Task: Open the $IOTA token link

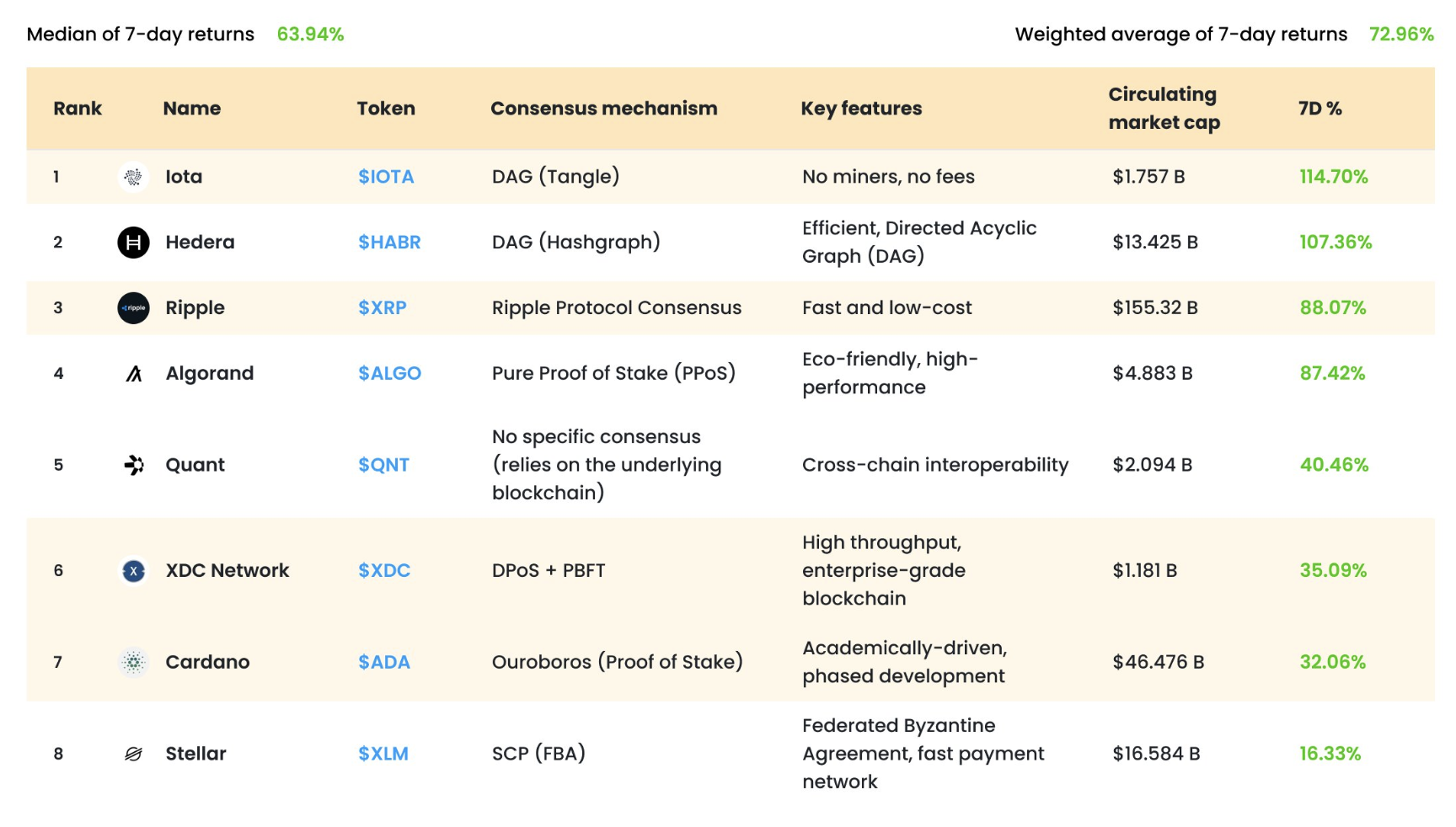Action: (x=386, y=177)
